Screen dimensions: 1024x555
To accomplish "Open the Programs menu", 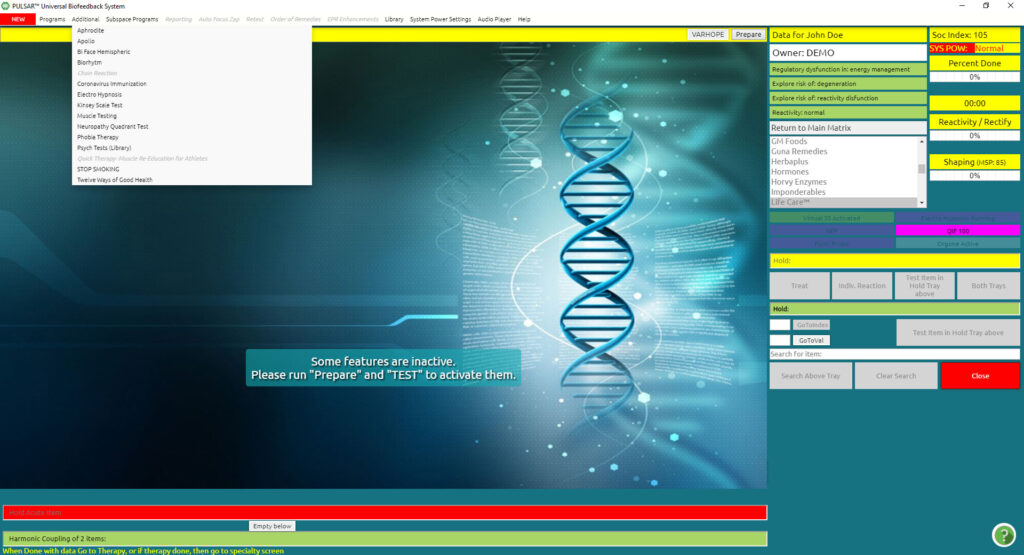I will pyautogui.click(x=52, y=19).
